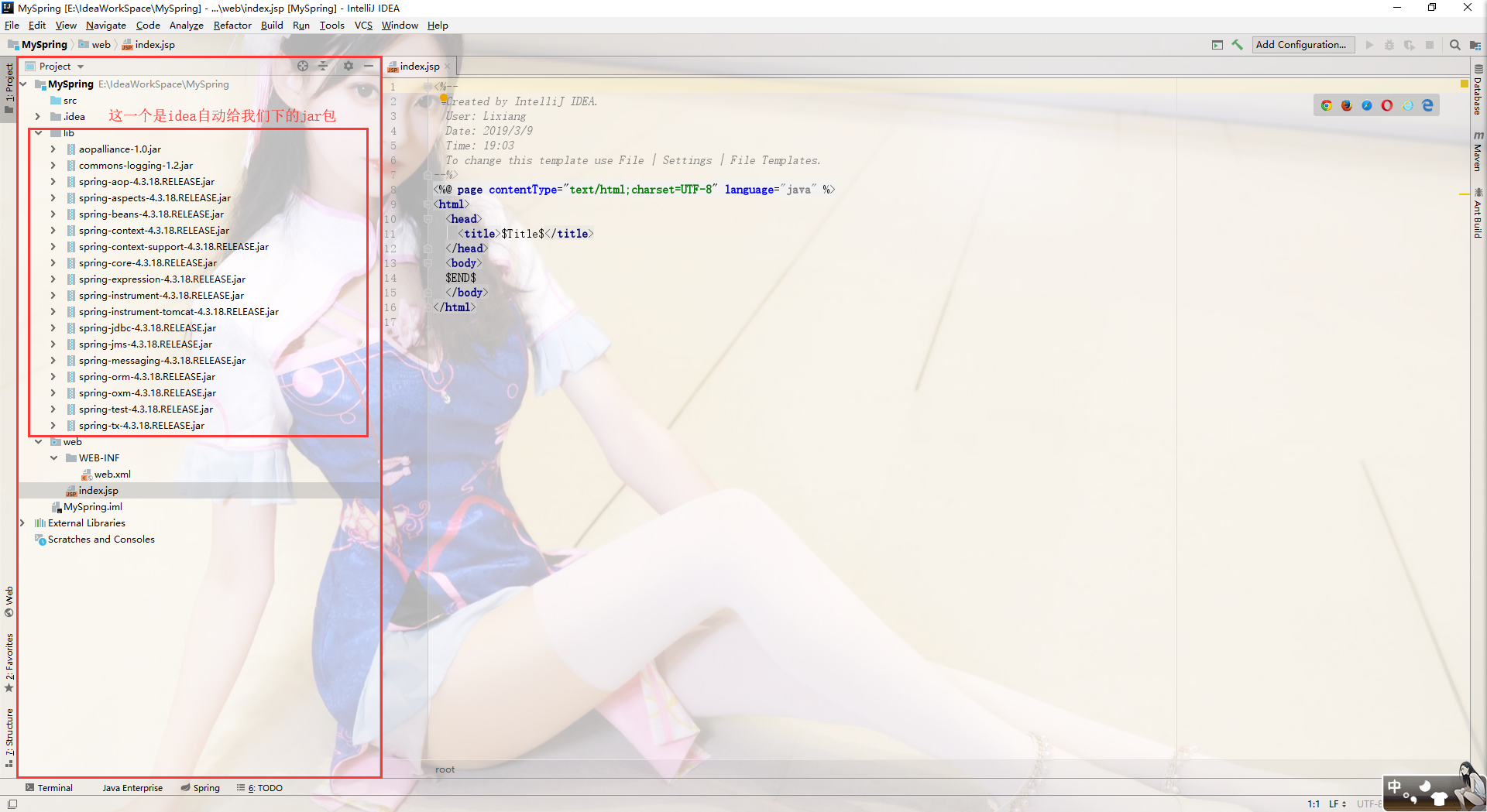
Task: Open the Terminal tool window
Action: [x=49, y=788]
